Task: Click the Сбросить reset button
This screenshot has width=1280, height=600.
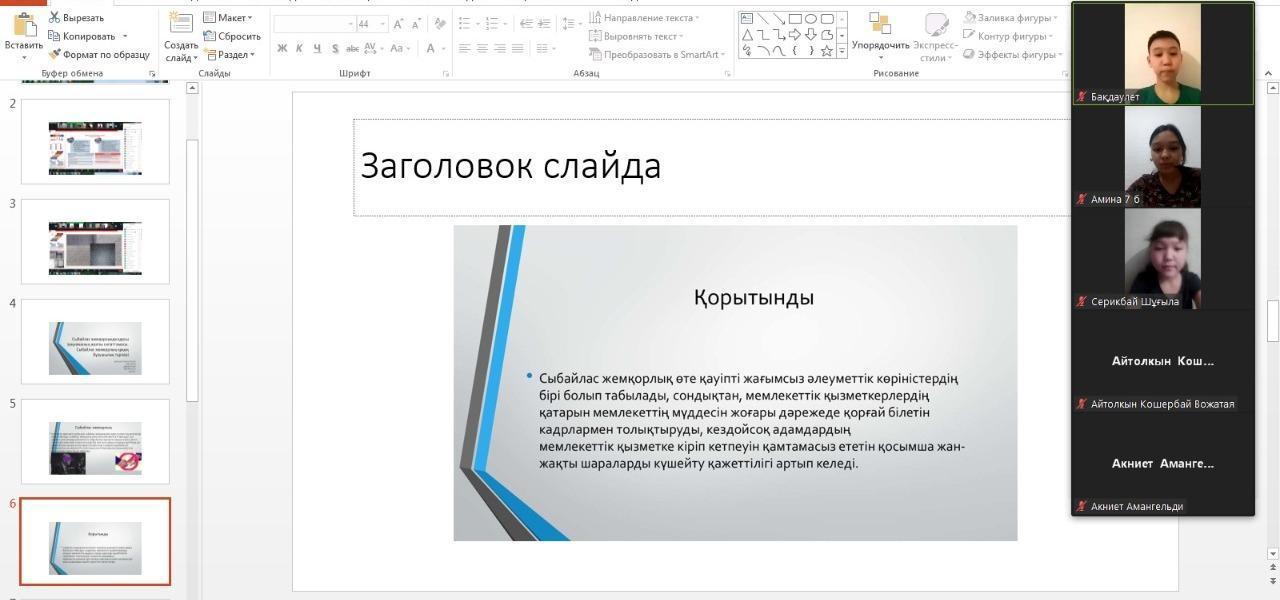Action: coord(232,36)
